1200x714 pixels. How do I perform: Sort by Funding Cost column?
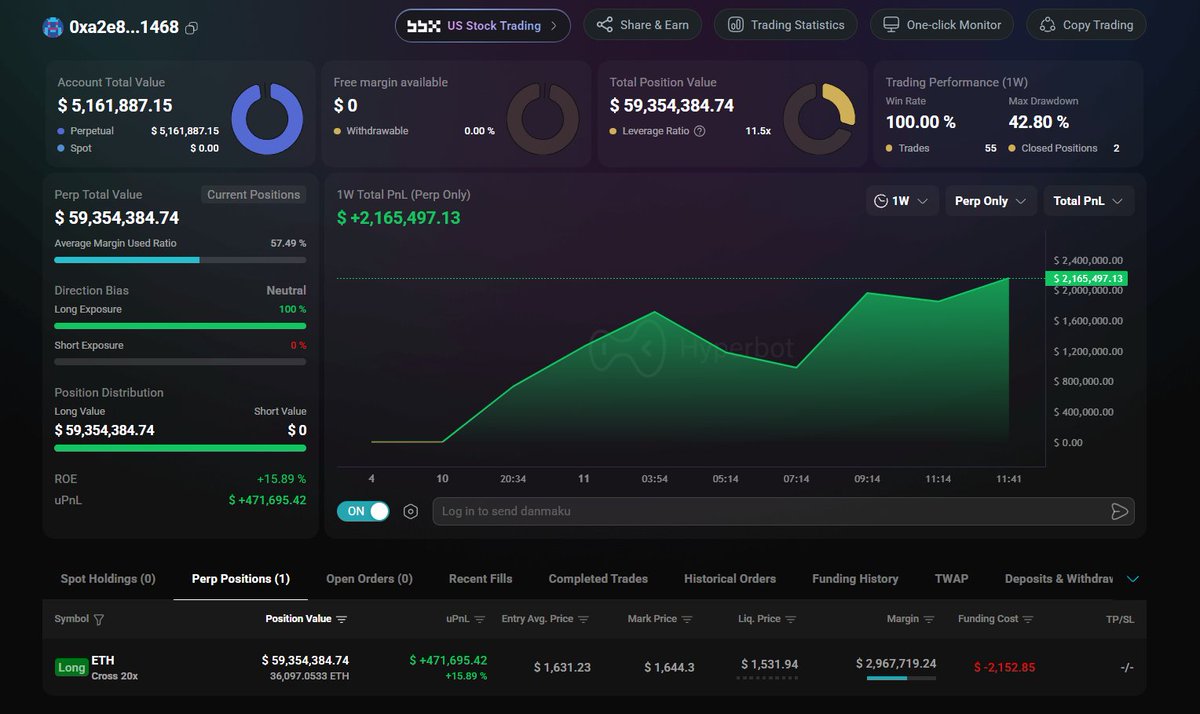point(1028,619)
